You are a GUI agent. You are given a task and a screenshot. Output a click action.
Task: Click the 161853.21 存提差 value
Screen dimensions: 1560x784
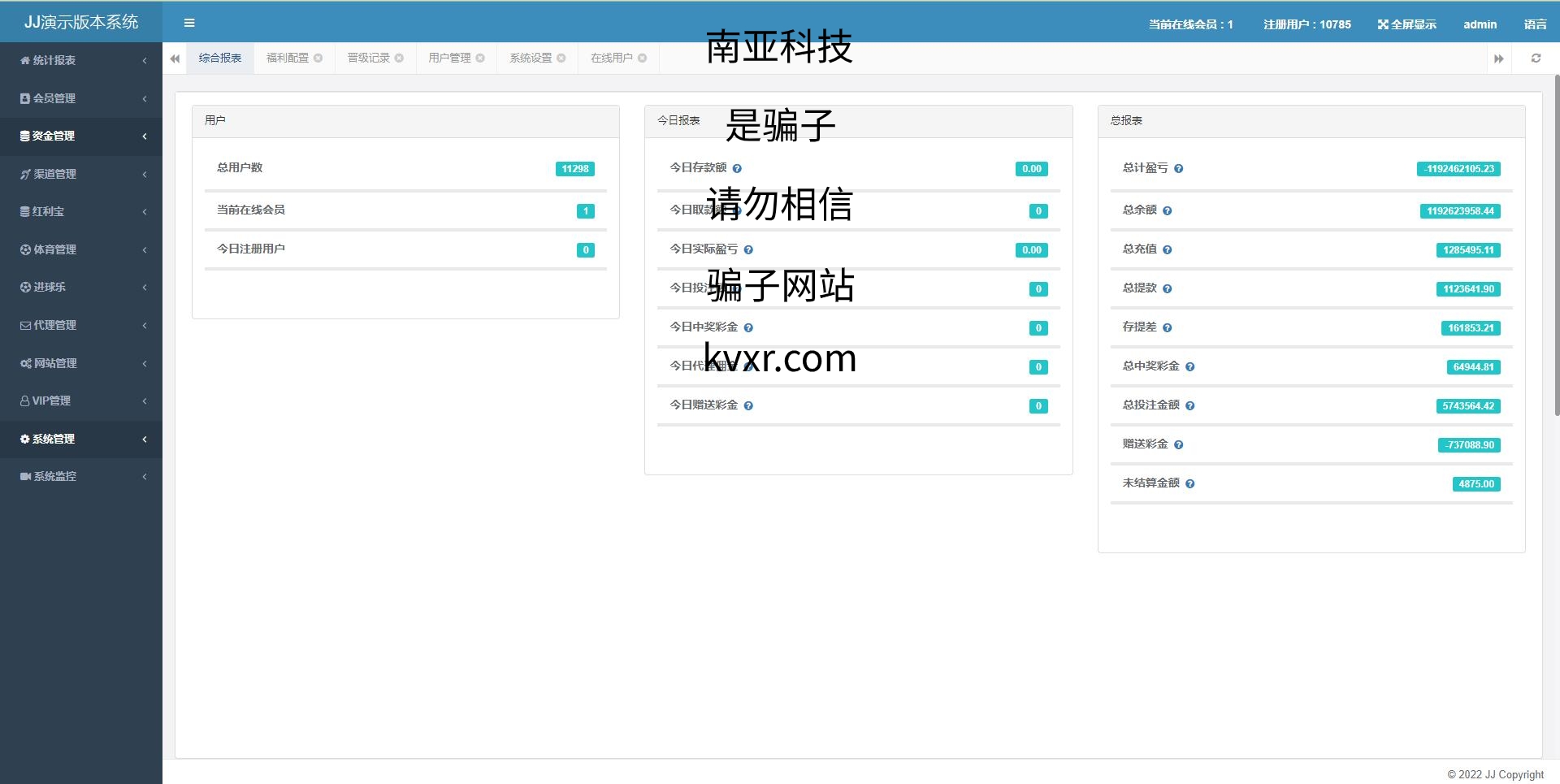tap(1471, 328)
